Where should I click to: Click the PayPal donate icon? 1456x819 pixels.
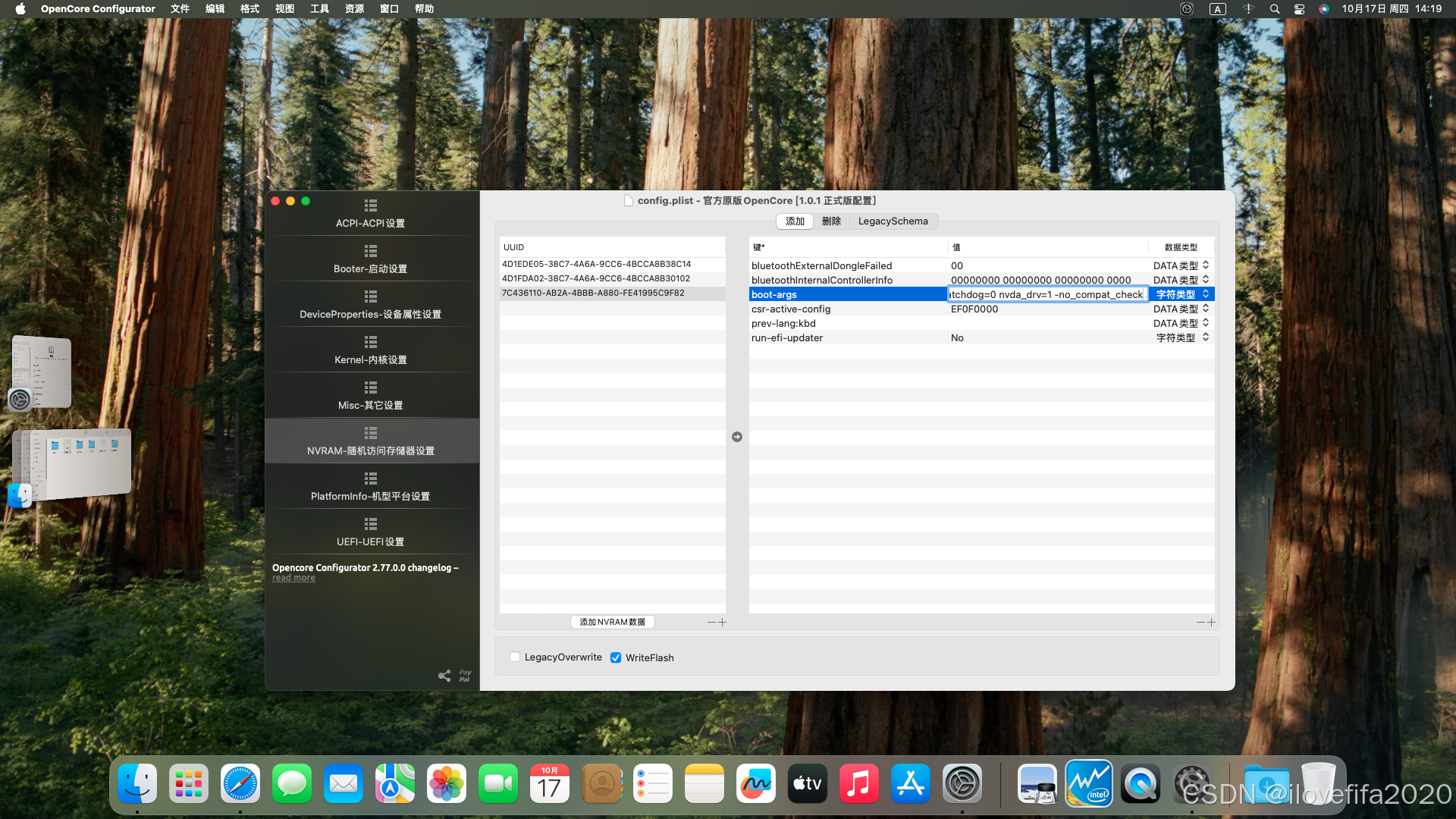(465, 675)
